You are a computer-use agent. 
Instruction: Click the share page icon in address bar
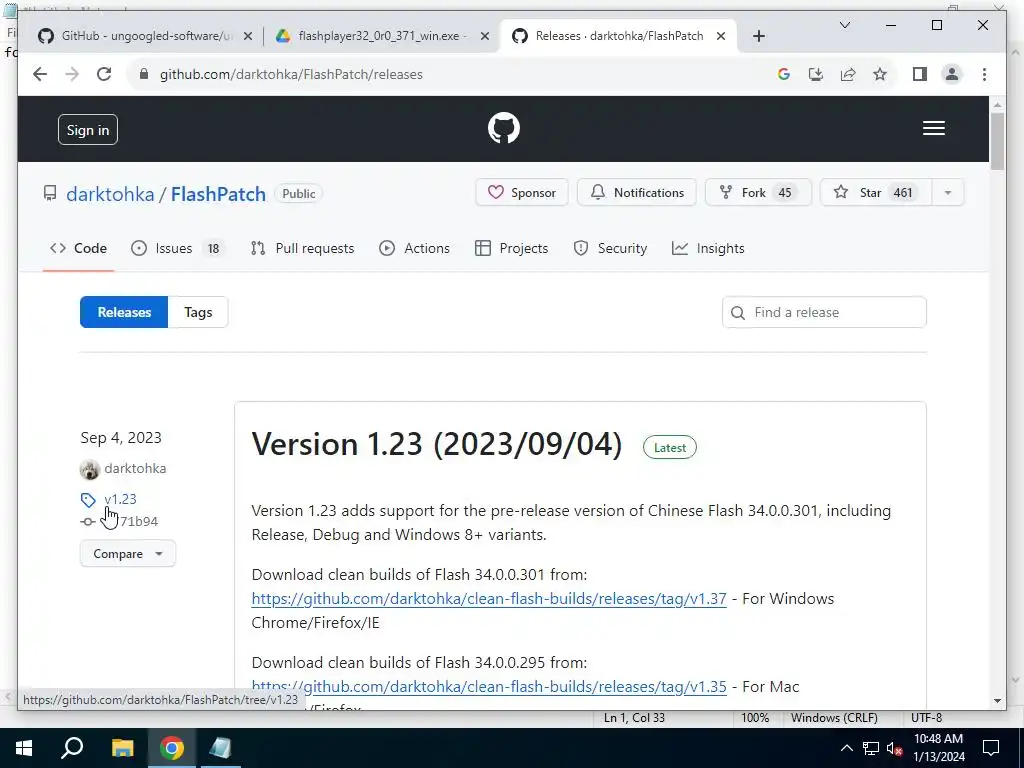(848, 74)
